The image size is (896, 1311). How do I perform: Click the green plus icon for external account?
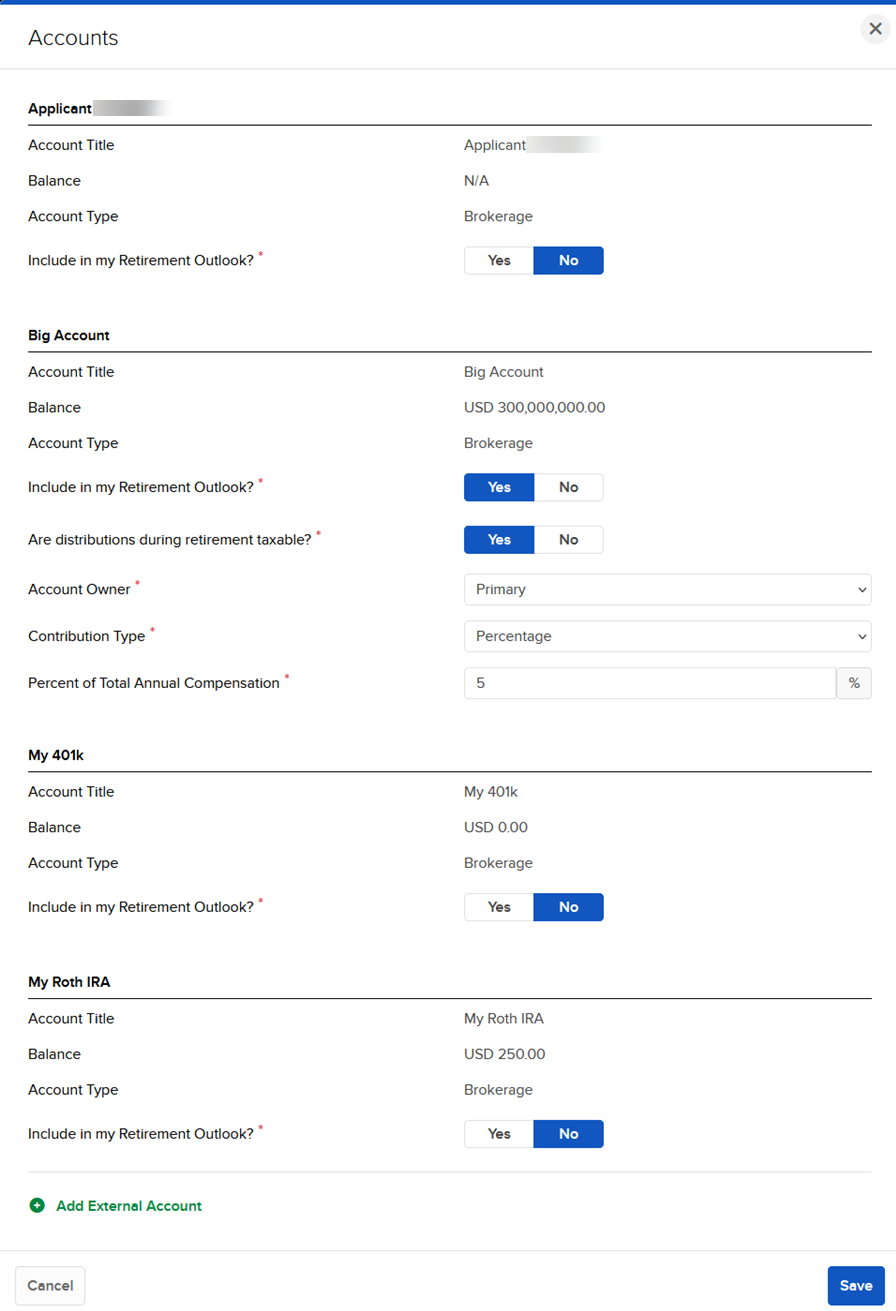37,1206
